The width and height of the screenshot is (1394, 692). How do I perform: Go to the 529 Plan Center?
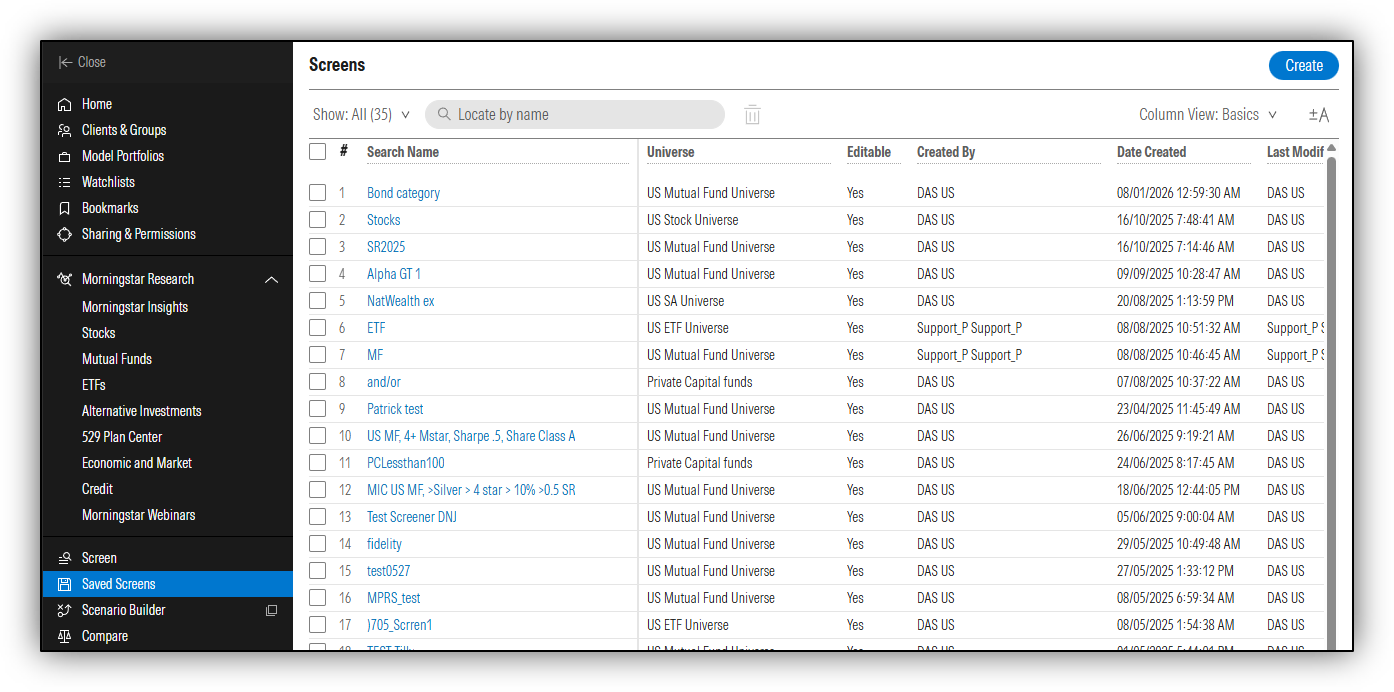tap(122, 437)
